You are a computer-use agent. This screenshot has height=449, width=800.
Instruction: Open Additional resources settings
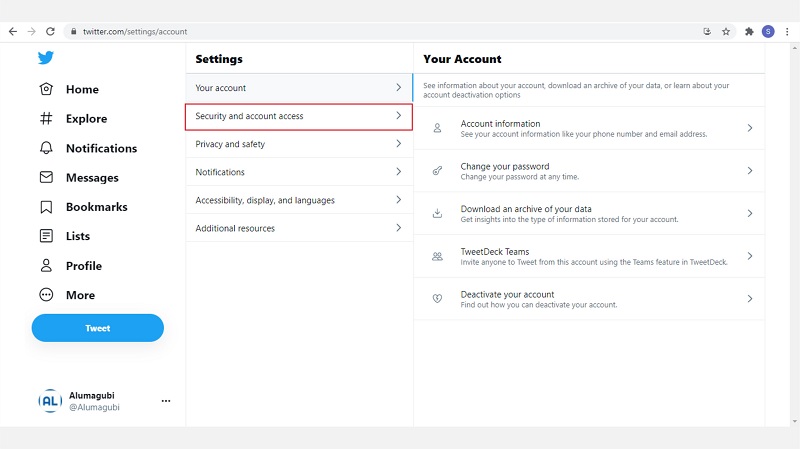299,228
